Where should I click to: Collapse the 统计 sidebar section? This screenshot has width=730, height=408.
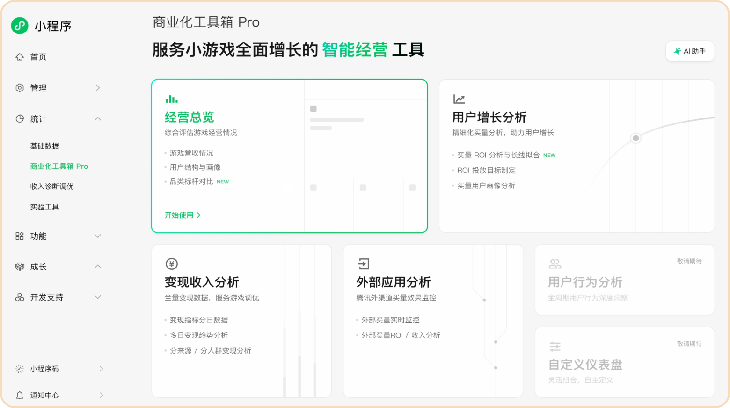[97, 119]
